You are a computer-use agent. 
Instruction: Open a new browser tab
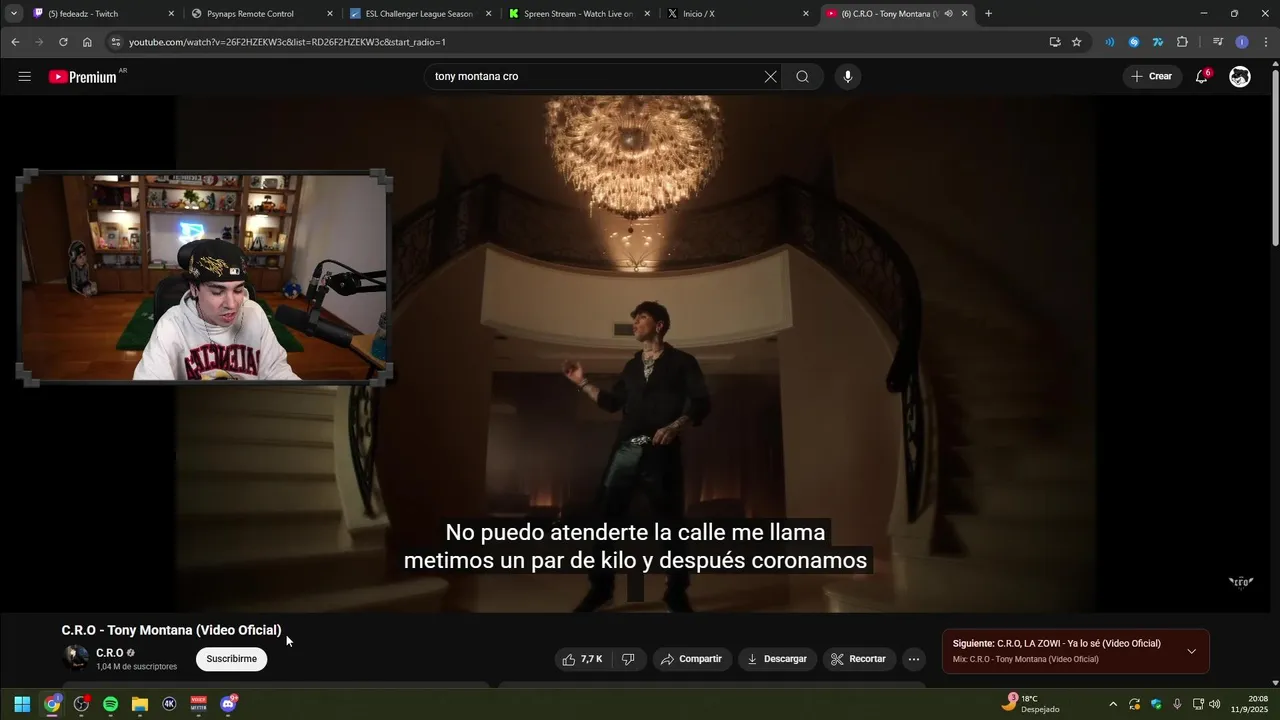(x=988, y=14)
